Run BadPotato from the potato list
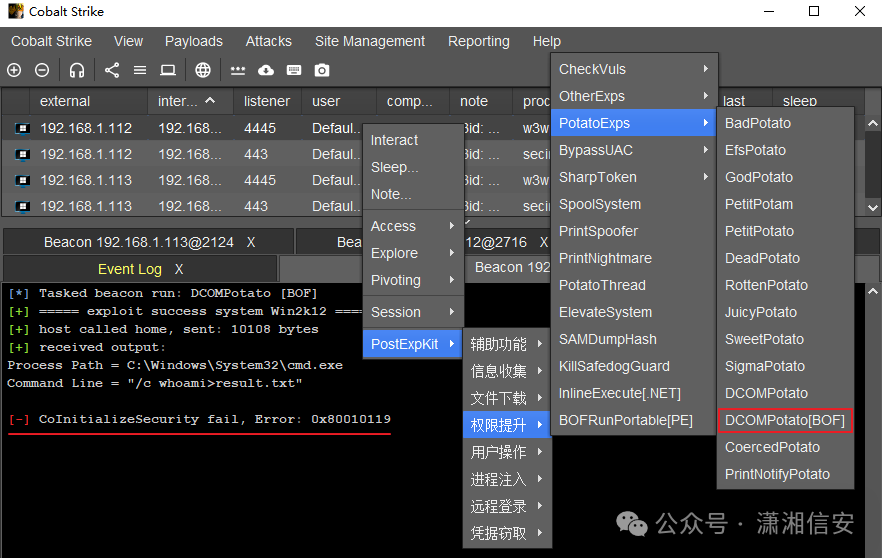Image resolution: width=882 pixels, height=558 pixels. click(x=785, y=123)
